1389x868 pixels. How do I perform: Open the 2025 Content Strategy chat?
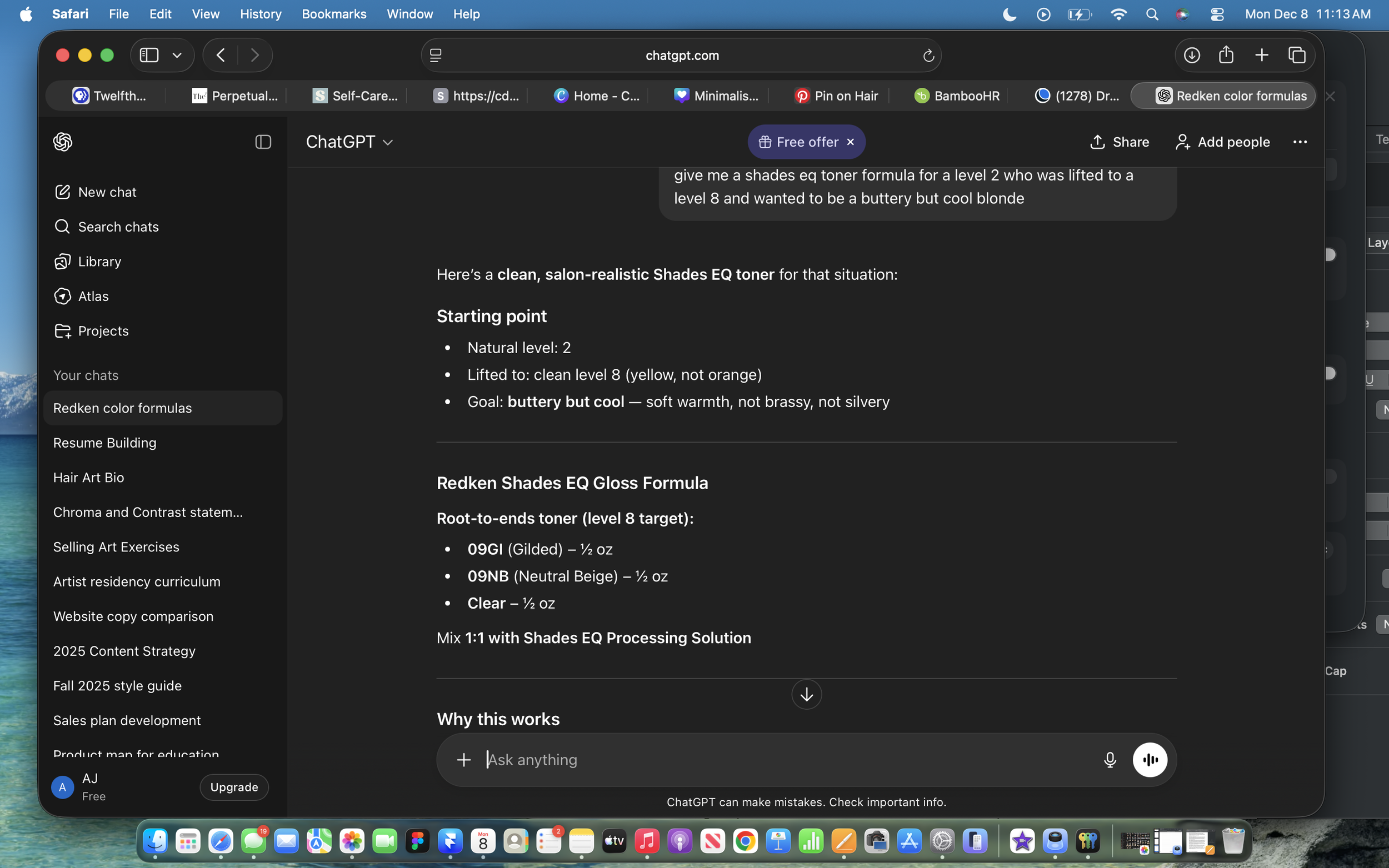click(162, 651)
